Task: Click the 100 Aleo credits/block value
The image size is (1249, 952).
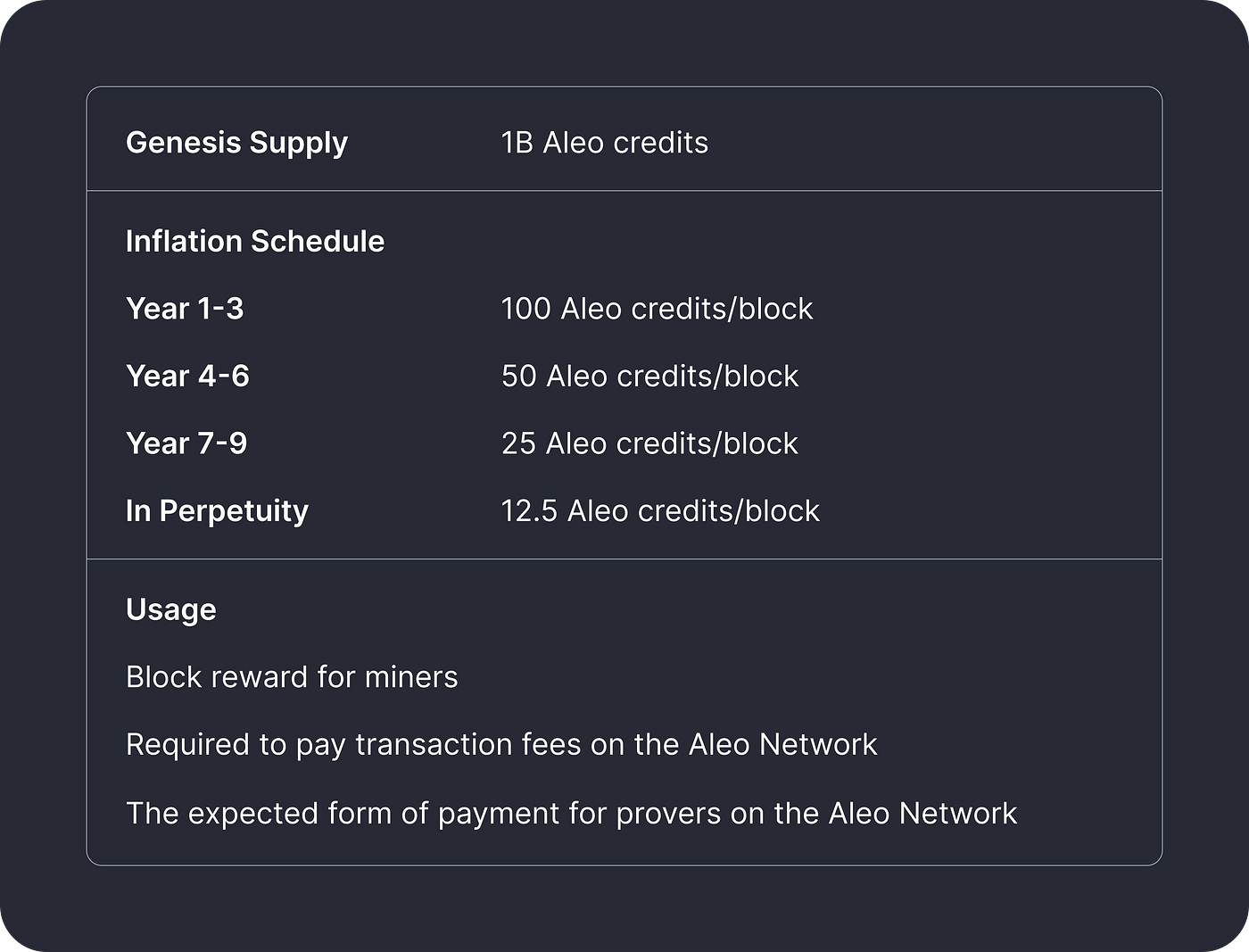Action: point(657,309)
